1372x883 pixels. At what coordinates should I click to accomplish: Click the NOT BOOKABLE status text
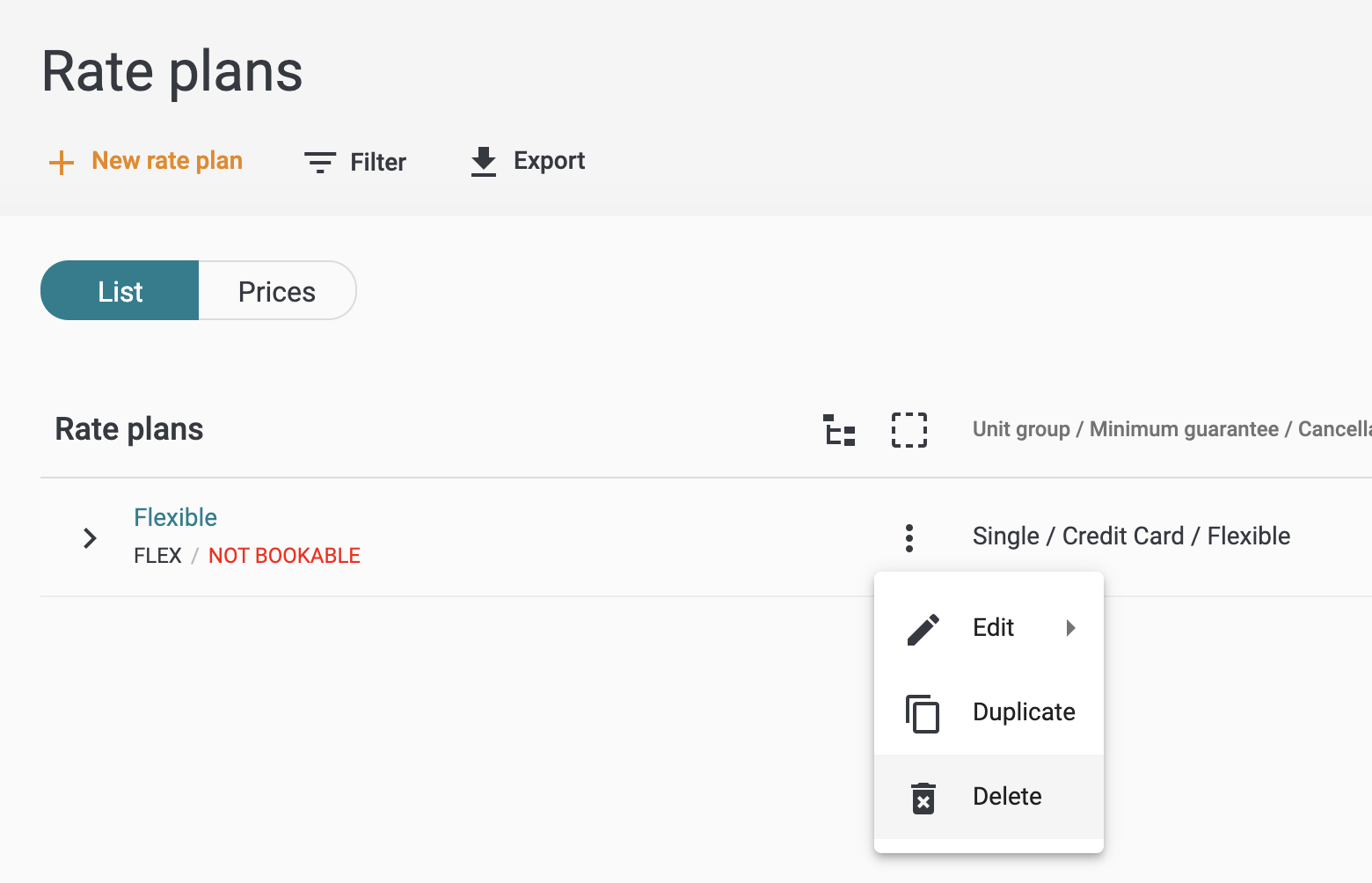click(x=284, y=556)
